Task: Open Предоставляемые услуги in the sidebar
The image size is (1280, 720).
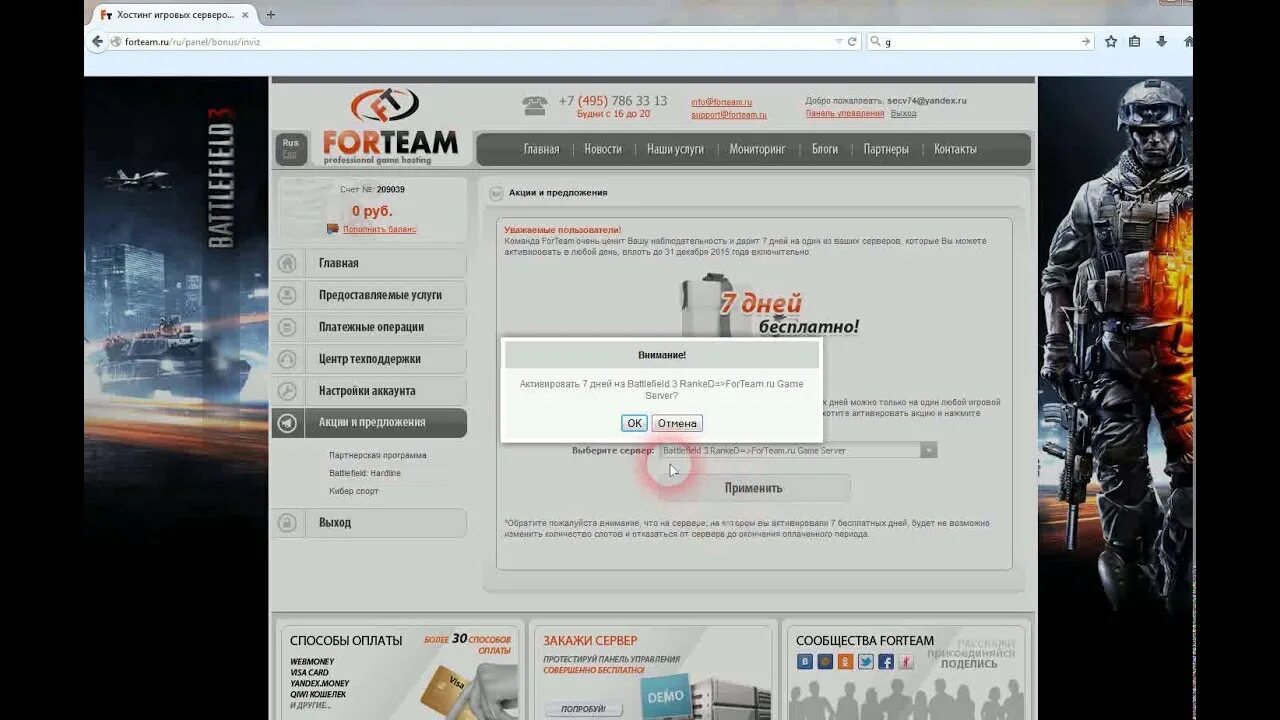Action: point(369,295)
